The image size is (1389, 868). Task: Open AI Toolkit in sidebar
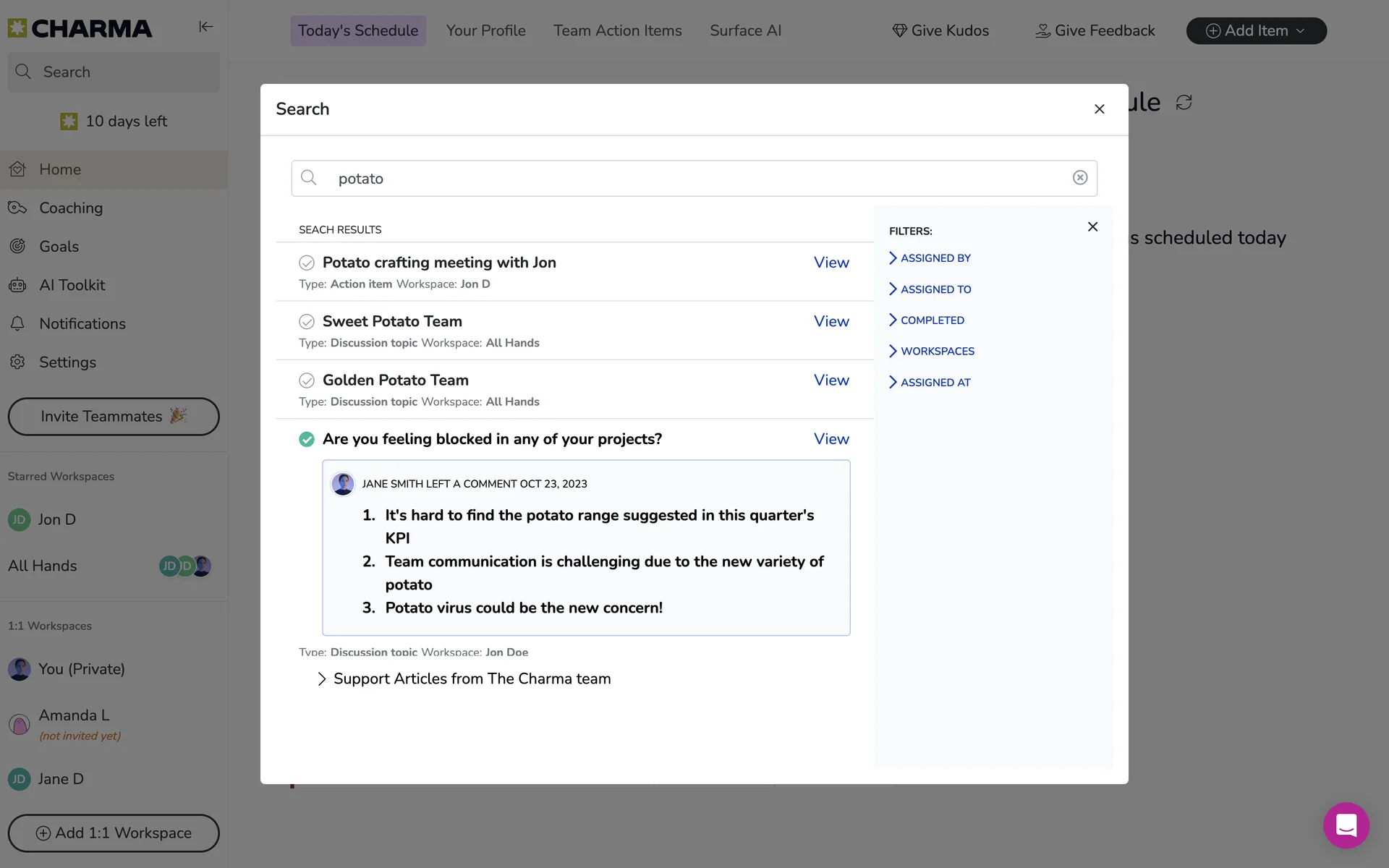pyautogui.click(x=72, y=285)
